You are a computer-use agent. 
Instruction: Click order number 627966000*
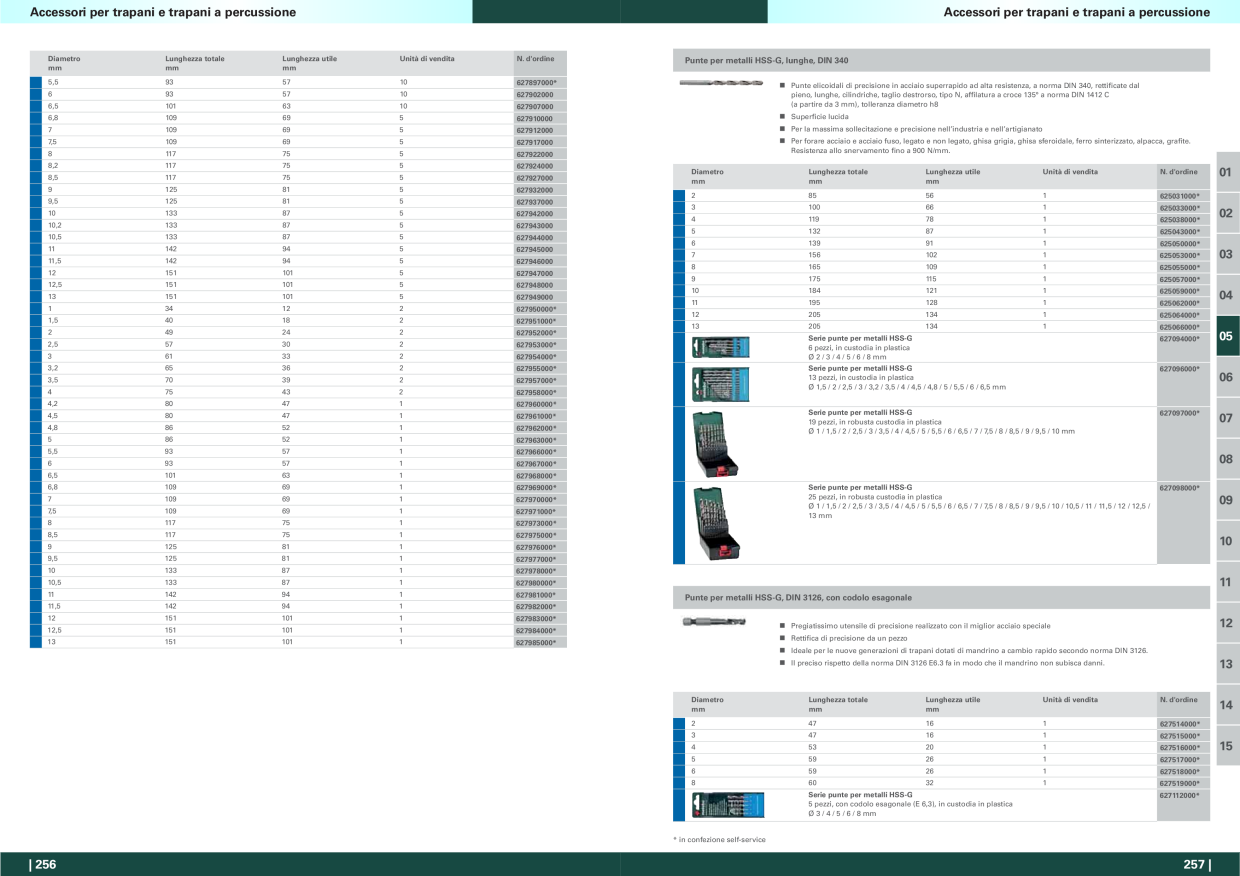point(535,452)
